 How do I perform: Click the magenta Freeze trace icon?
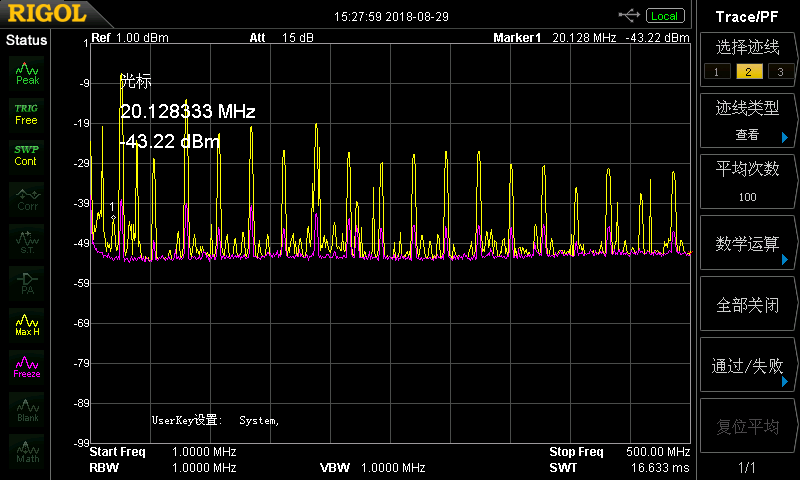pos(27,366)
